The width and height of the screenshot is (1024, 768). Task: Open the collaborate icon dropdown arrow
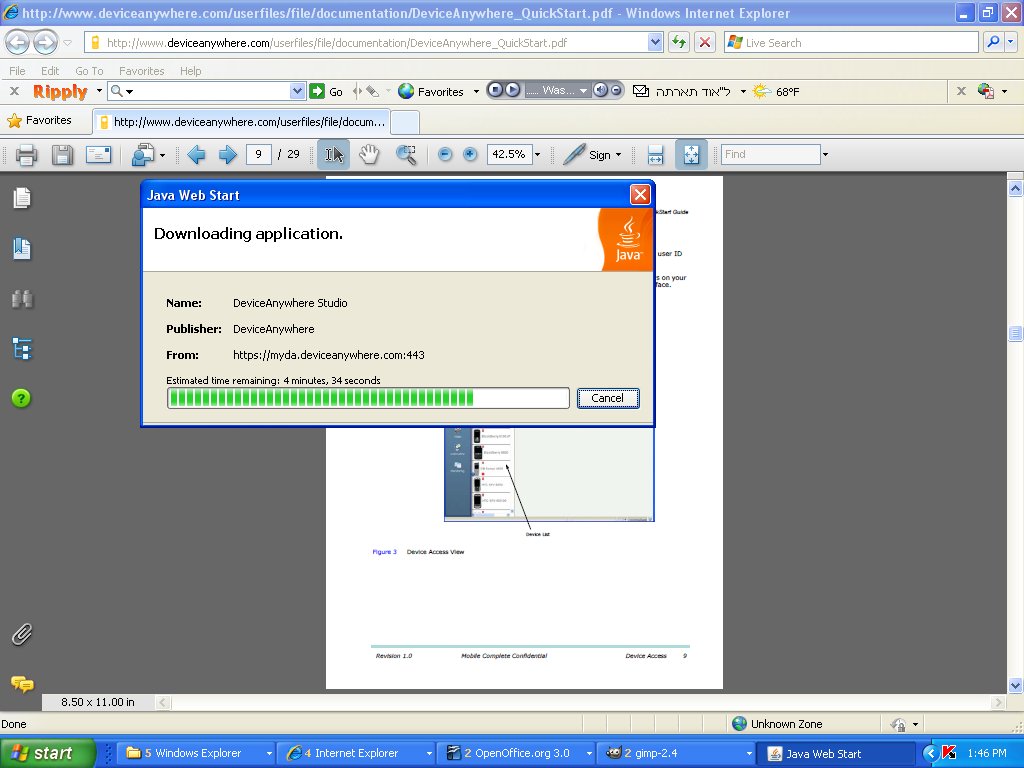162,155
